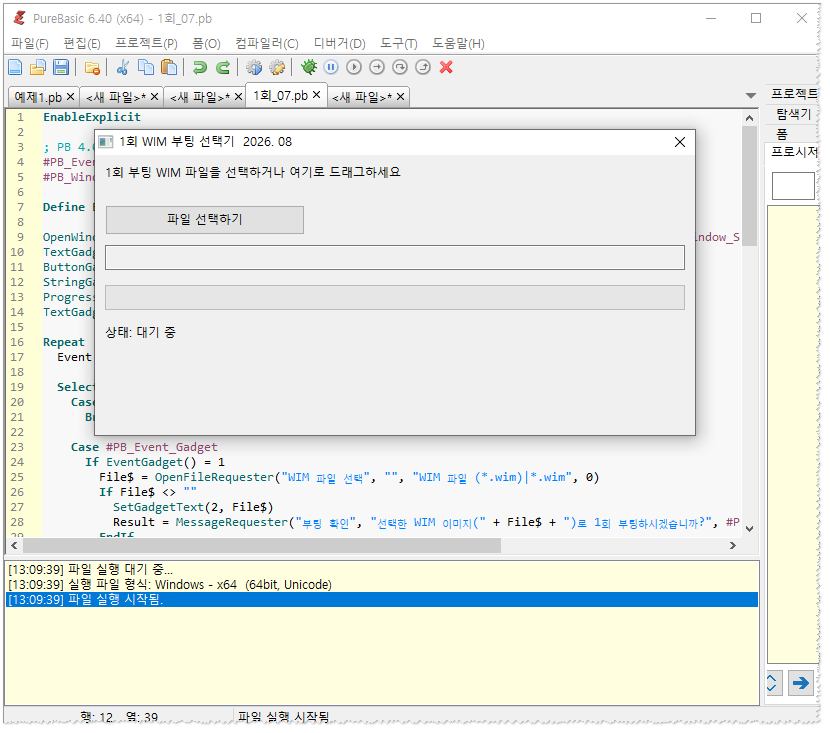The width and height of the screenshot is (830, 733).
Task: Click the Step over debugger icon
Action: coord(400,67)
